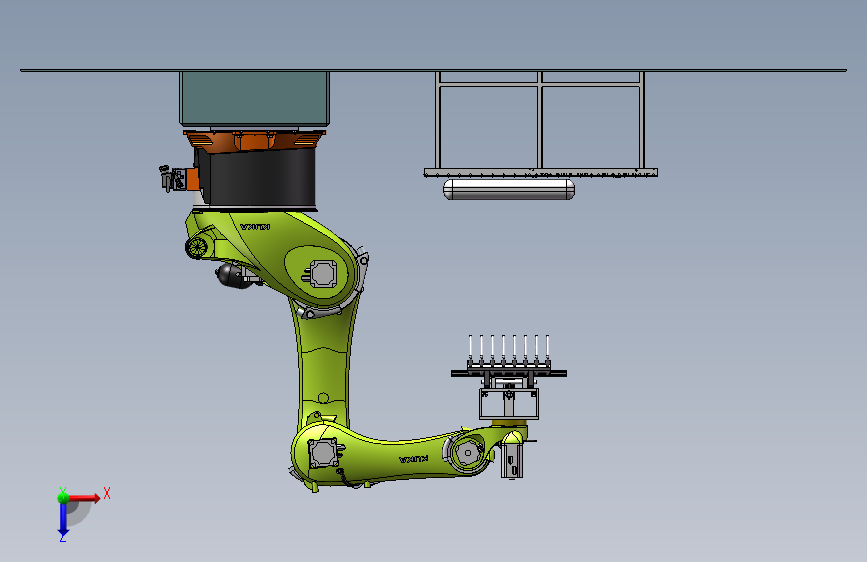Click the mirrored KUKA logo on the forearm
Screen dimensions: 867x562
[x=413, y=459]
